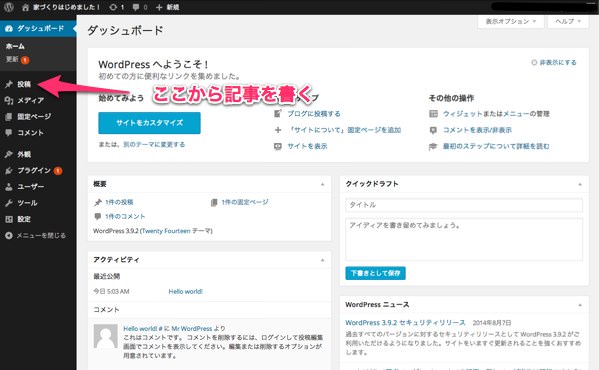Click the plus icon beside 固定ページを追加
Image resolution: width=599 pixels, height=370 pixels.
(x=278, y=130)
